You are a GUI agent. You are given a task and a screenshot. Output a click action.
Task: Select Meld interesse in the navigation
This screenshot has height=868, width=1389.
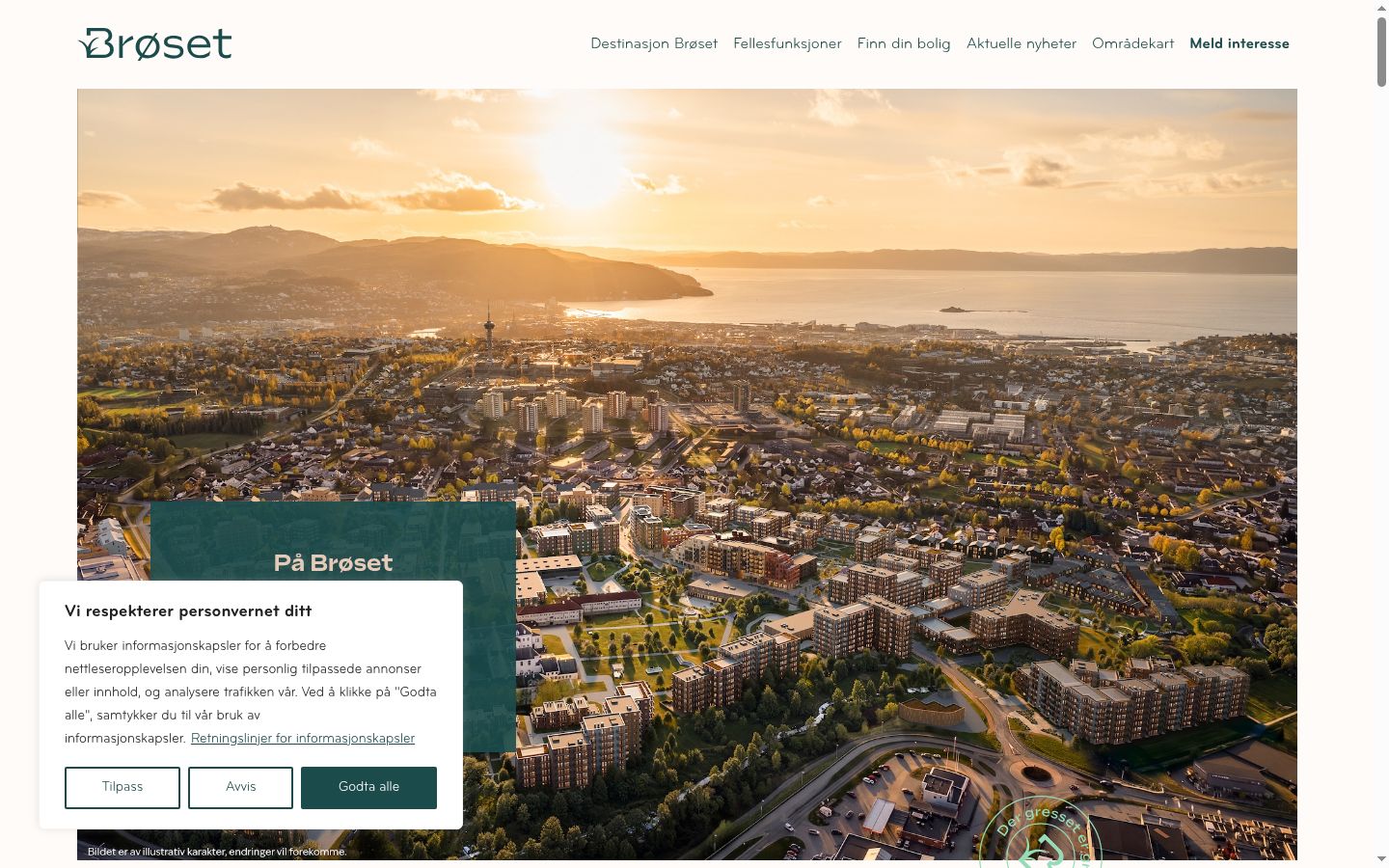1239,43
